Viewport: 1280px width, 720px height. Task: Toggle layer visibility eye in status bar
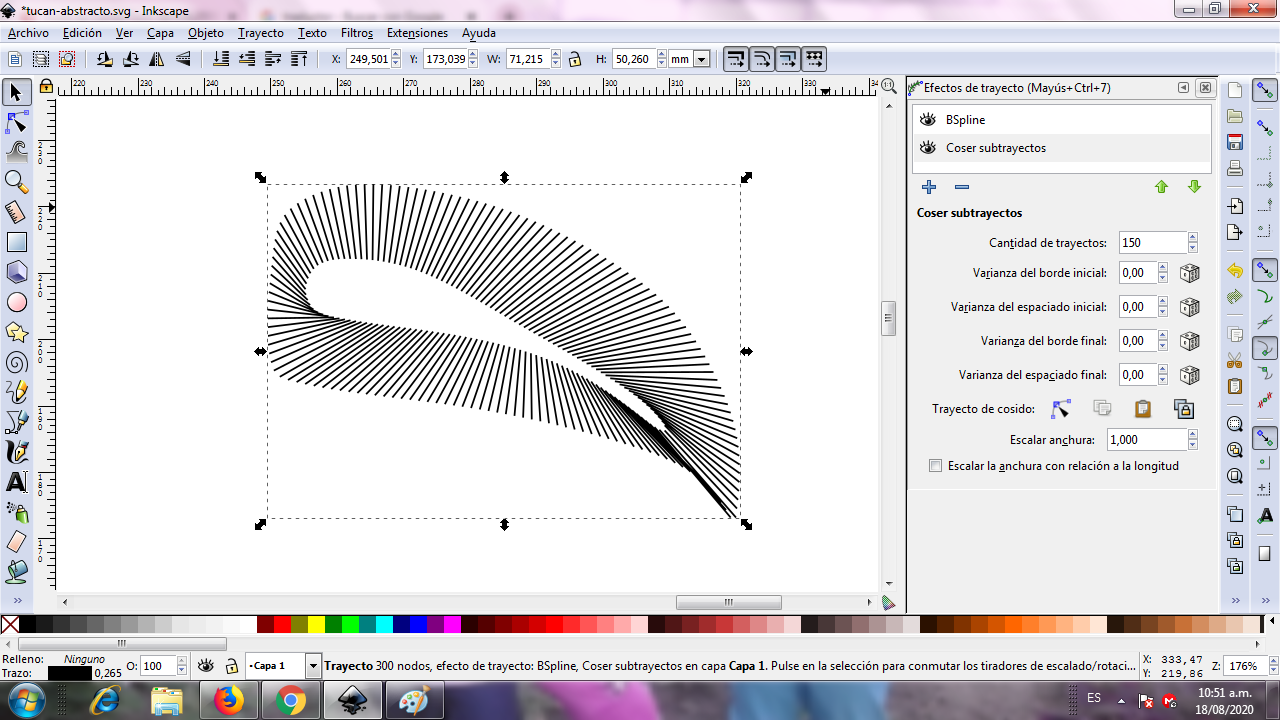[205, 666]
